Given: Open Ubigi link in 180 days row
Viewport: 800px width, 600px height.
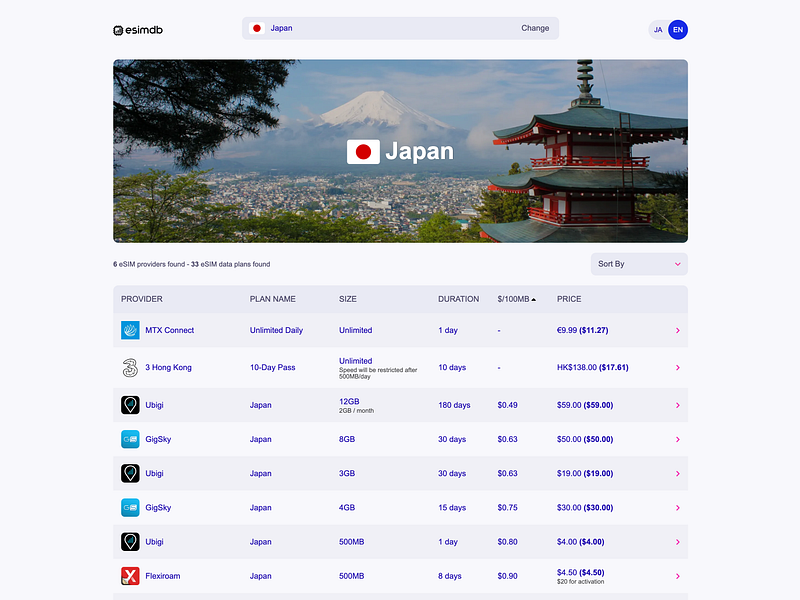Looking at the screenshot, I should tap(154, 405).
